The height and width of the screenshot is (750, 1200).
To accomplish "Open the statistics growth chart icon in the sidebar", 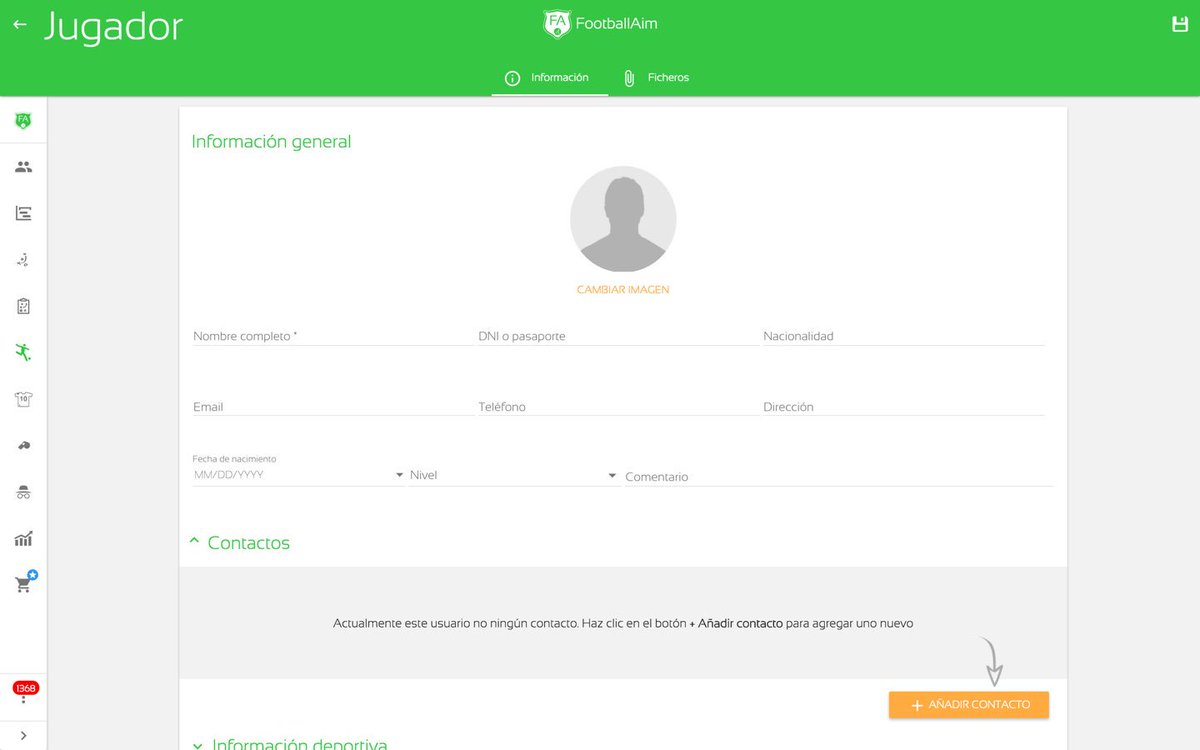I will tap(23, 539).
